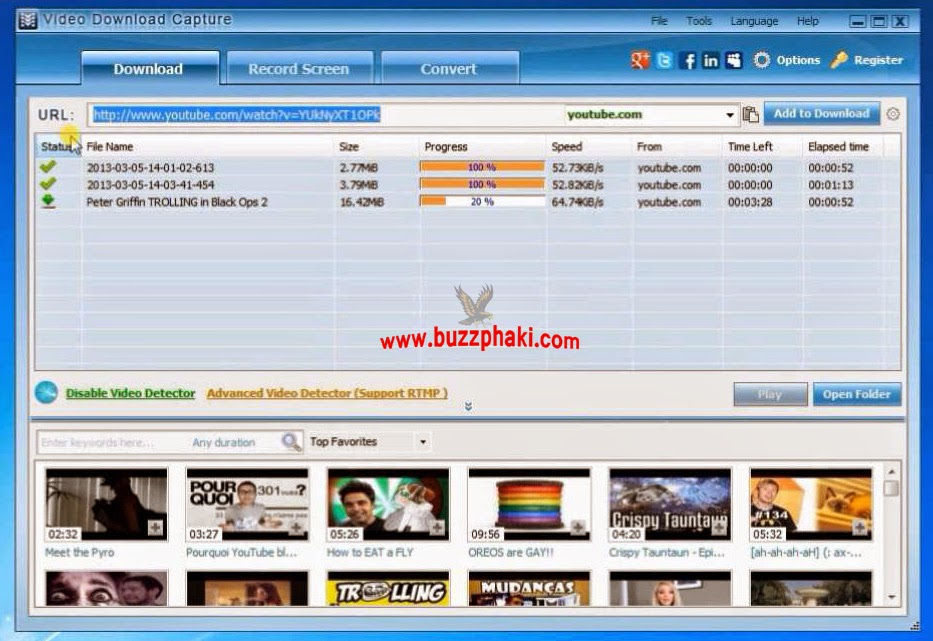Click the MySpace share icon
Image resolution: width=933 pixels, height=641 pixels.
734,60
